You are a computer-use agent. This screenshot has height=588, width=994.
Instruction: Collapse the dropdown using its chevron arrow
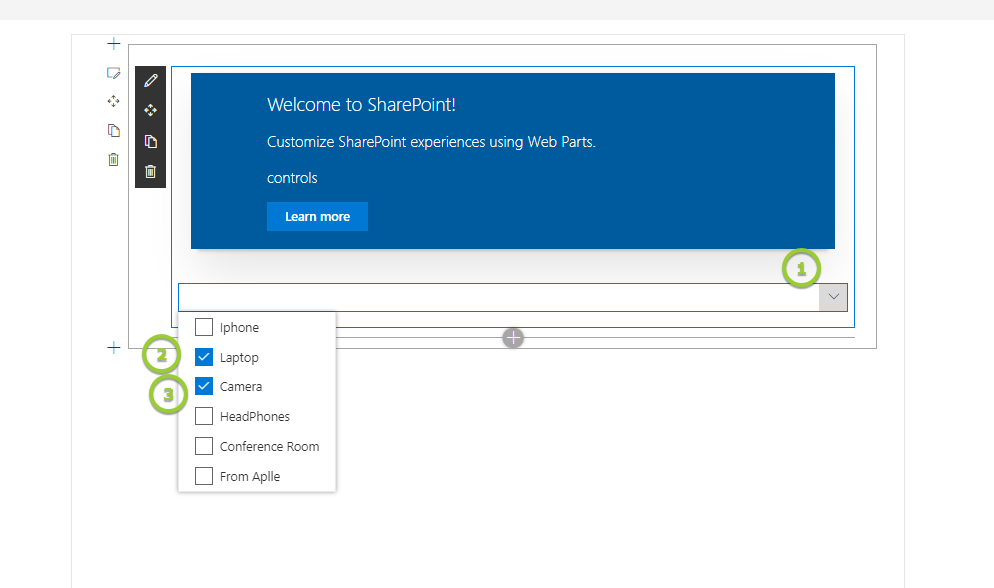[x=833, y=297]
